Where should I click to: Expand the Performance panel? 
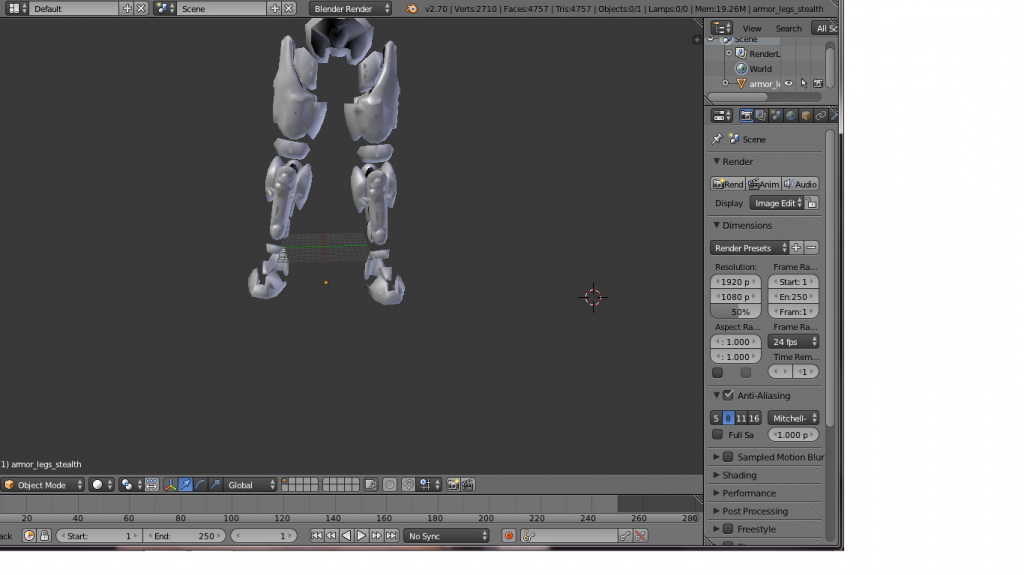749,493
